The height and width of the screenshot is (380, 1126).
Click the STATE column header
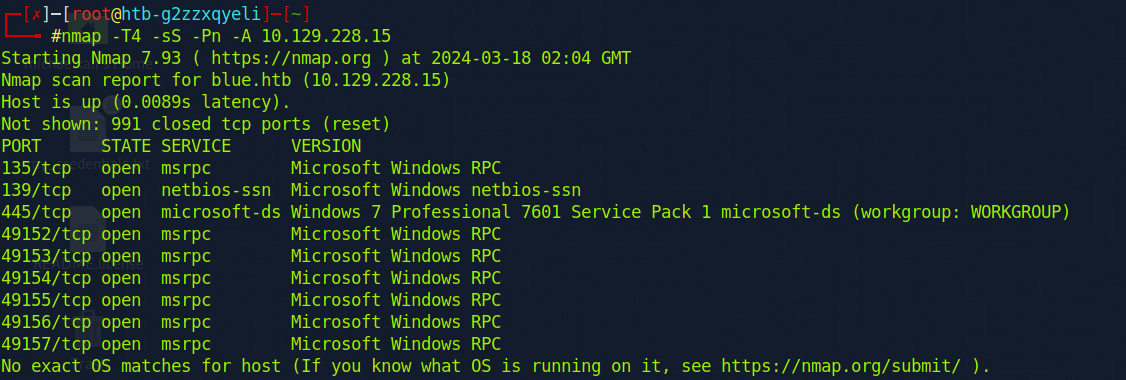(x=126, y=147)
